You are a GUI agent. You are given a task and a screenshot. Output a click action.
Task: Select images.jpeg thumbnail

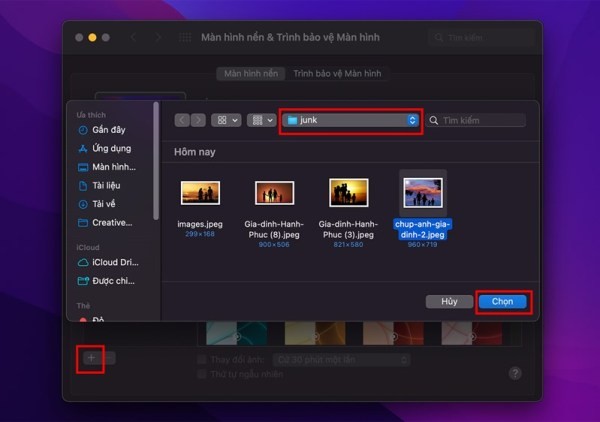pos(200,193)
